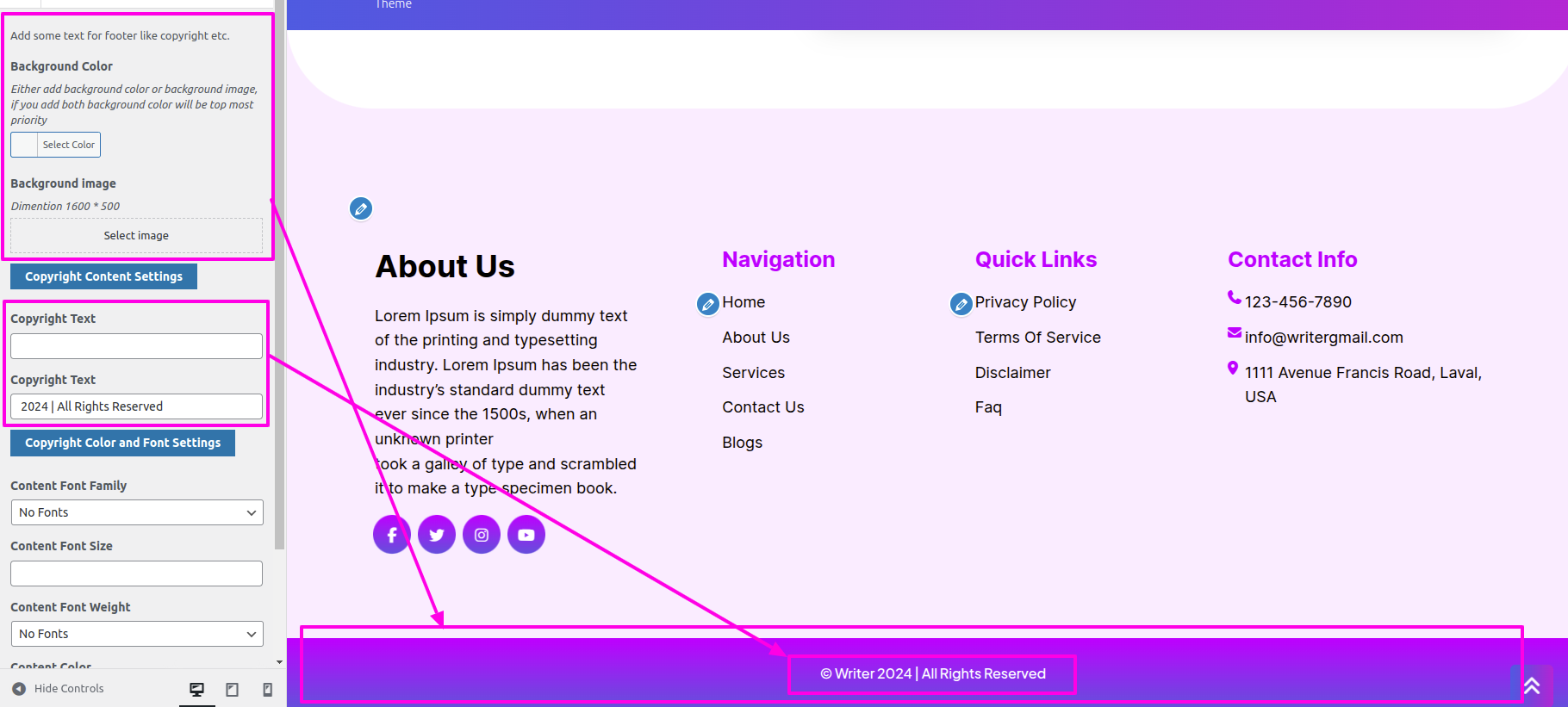The height and width of the screenshot is (707, 1568).
Task: Click the Select image button
Action: (x=136, y=235)
